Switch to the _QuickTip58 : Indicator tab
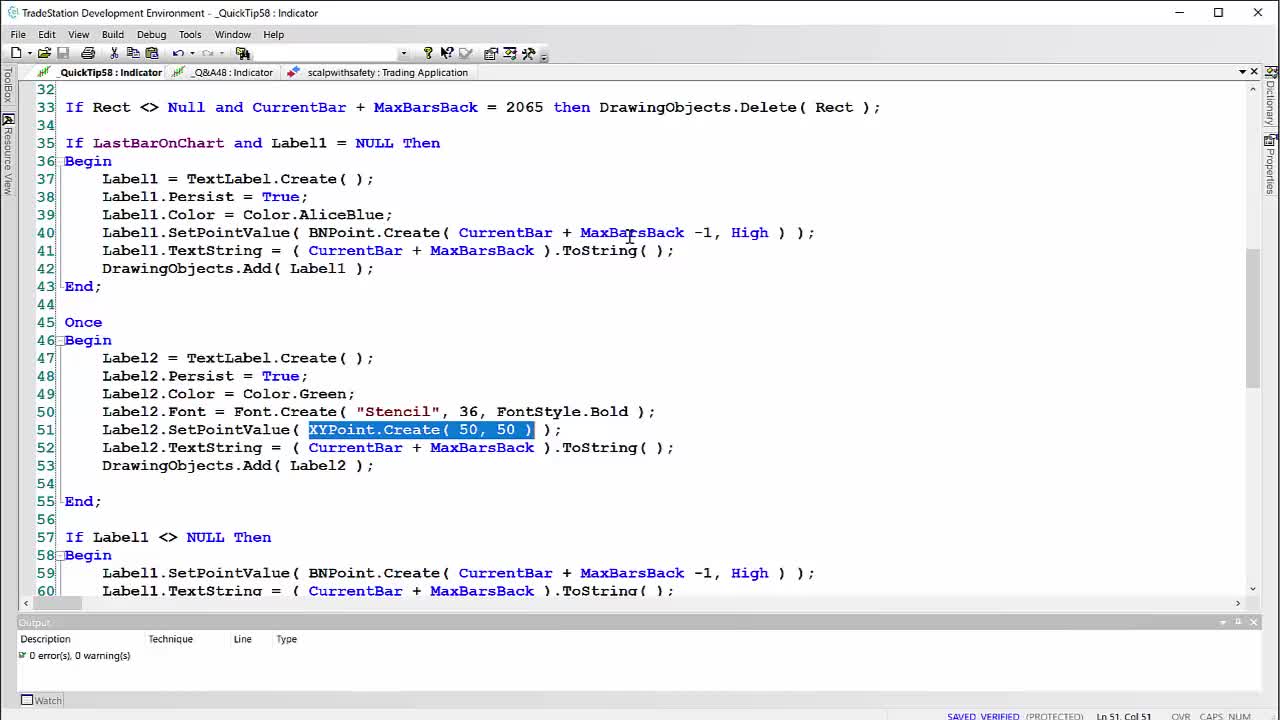This screenshot has width=1280, height=720. [x=100, y=72]
